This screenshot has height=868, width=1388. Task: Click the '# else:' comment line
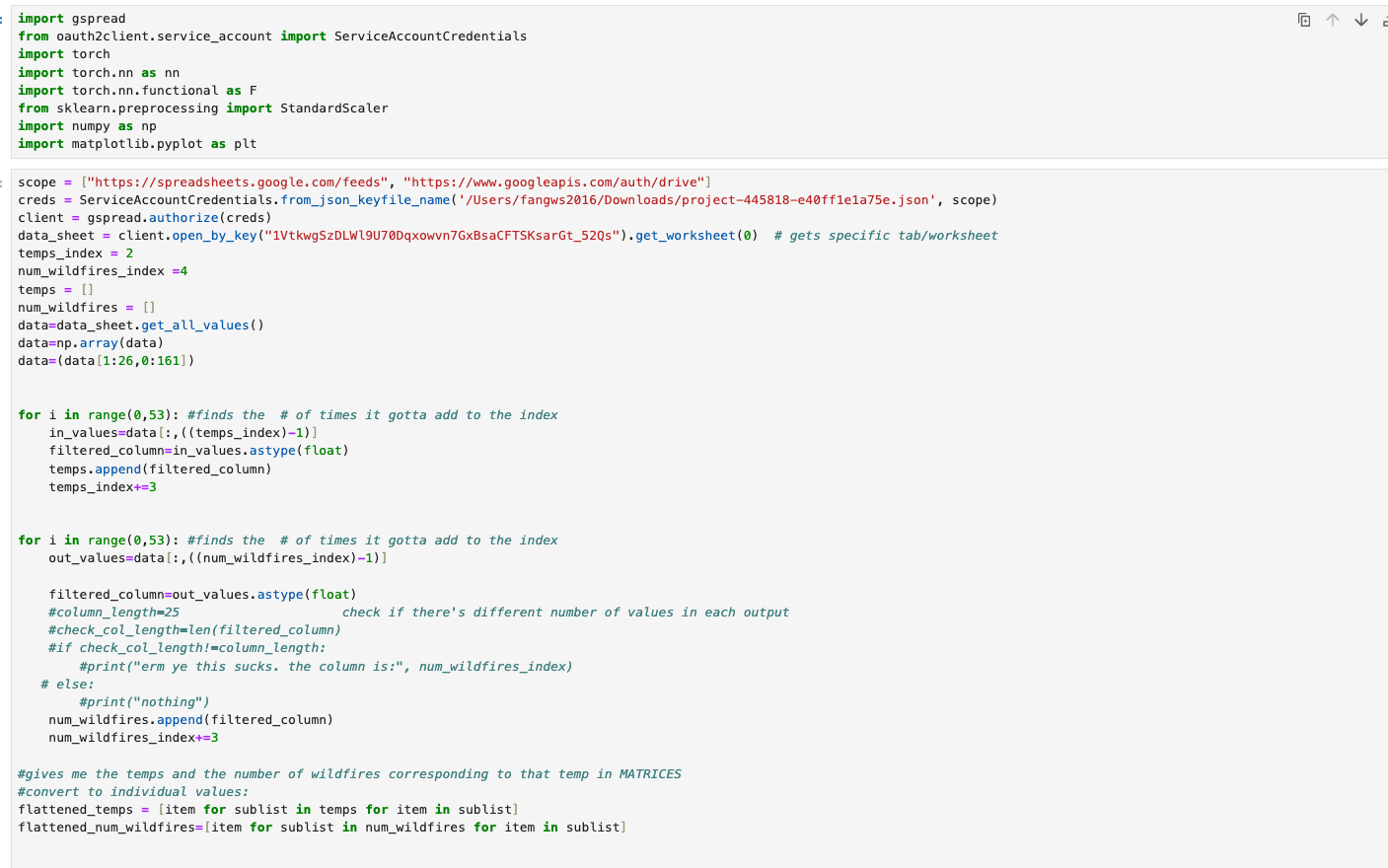click(68, 685)
